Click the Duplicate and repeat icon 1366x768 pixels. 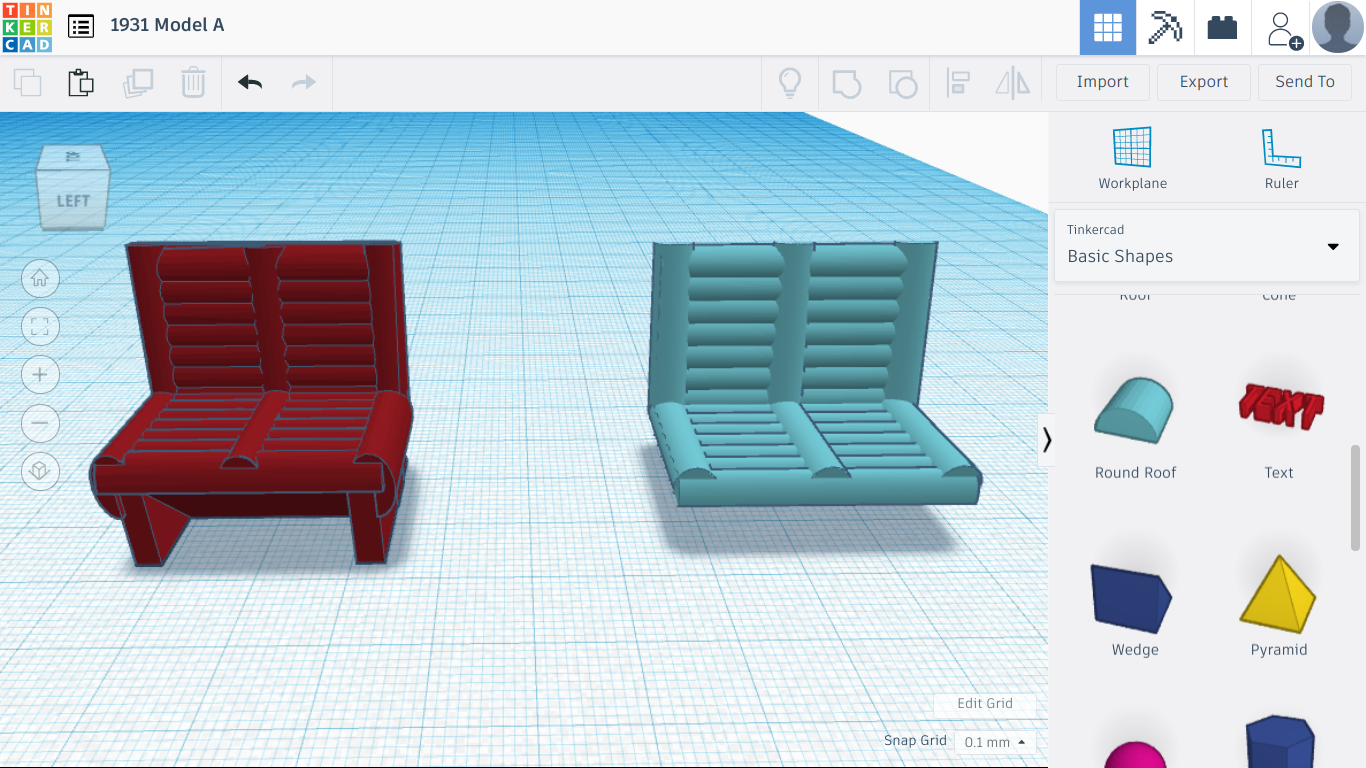[x=137, y=82]
